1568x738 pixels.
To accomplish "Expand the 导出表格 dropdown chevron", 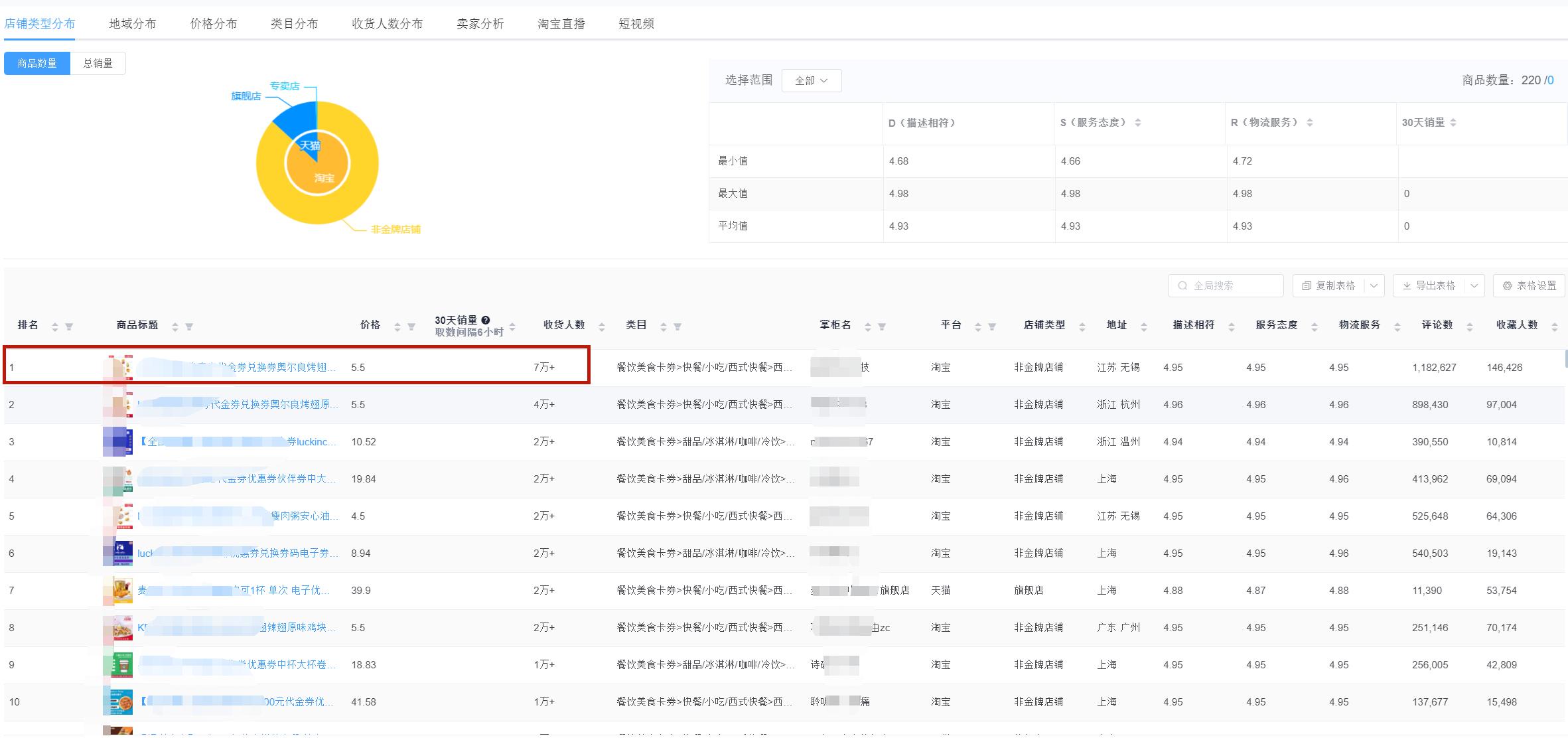I will coord(1474,285).
